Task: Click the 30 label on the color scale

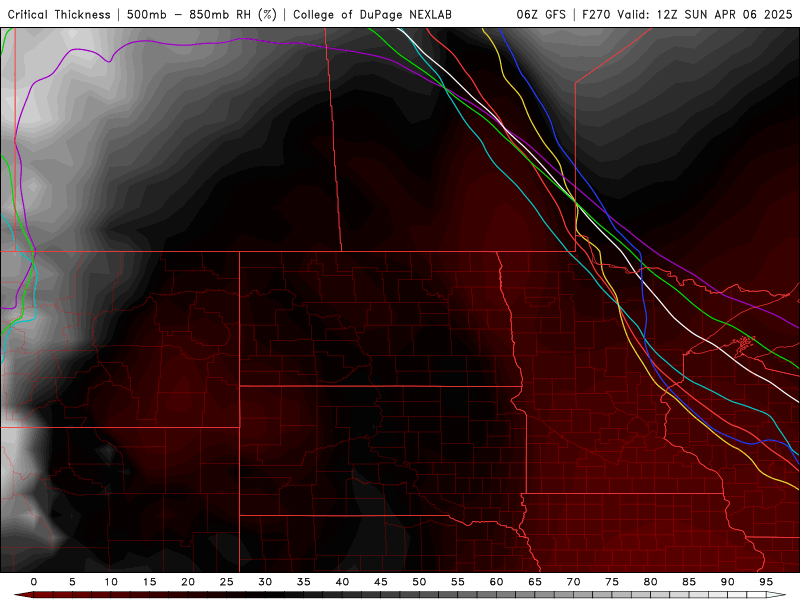Action: tap(265, 582)
